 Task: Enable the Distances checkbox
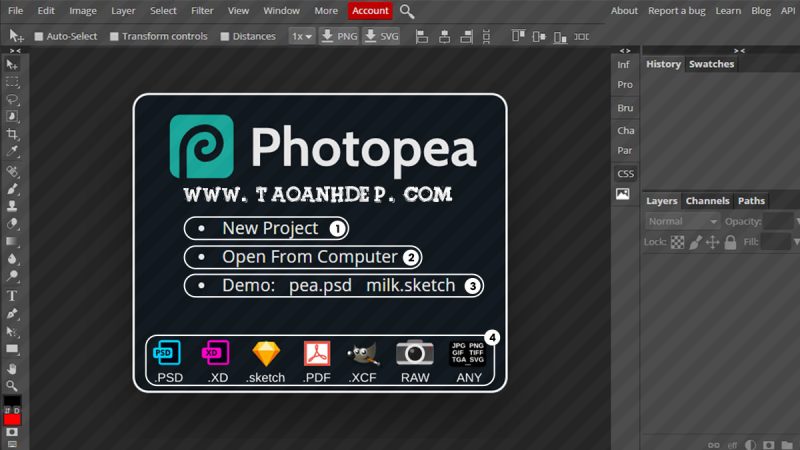click(x=224, y=36)
